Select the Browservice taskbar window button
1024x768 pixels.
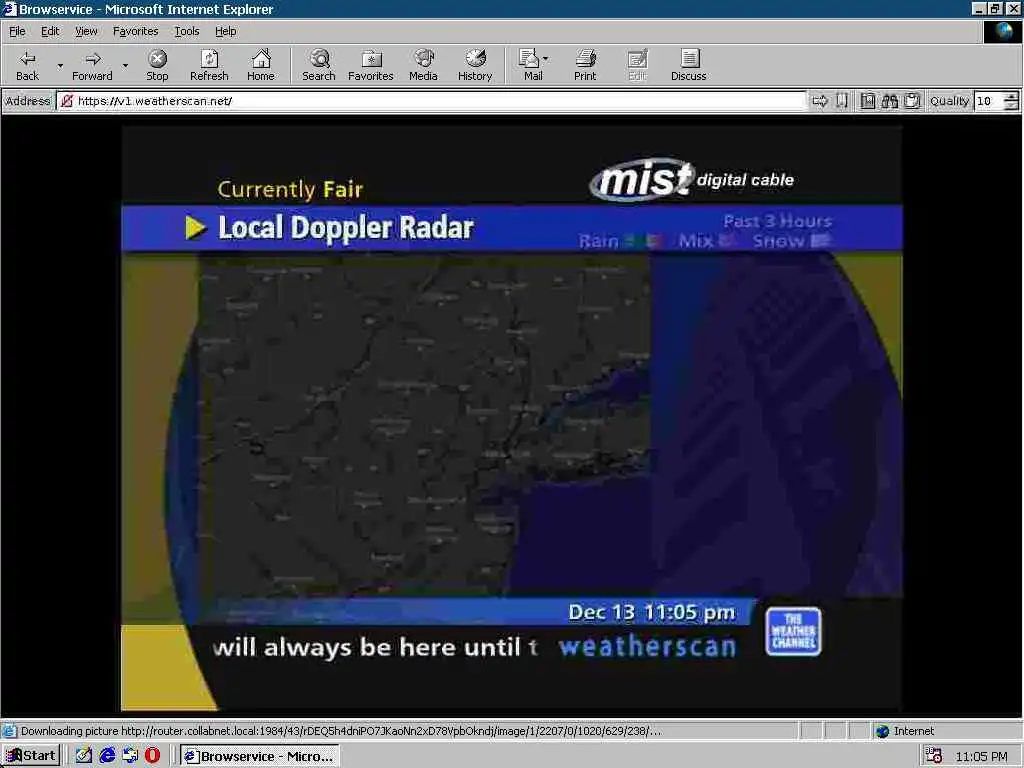pos(260,756)
